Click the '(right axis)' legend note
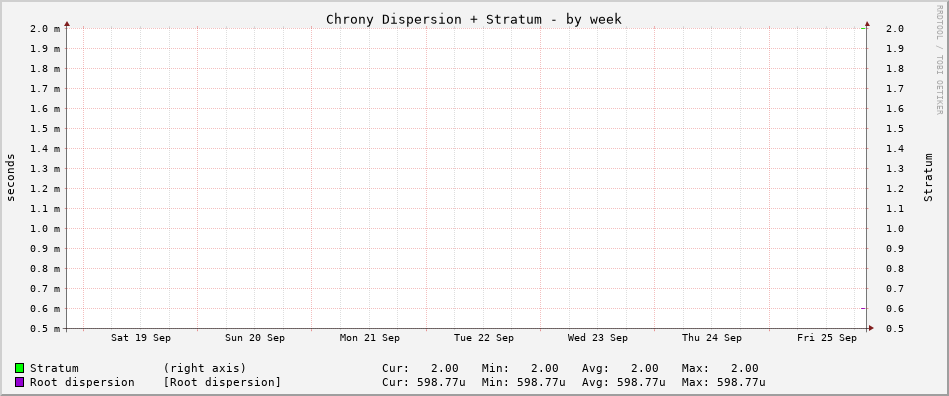Screen dimensions: 949x396 205,368
